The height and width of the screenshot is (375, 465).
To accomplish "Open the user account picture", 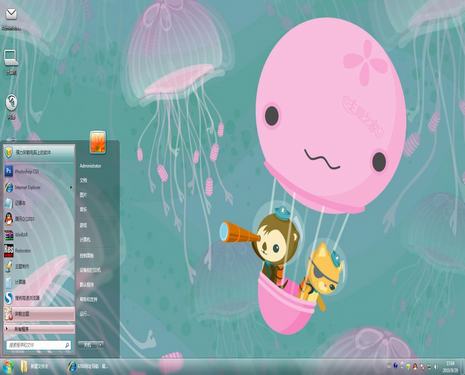I will point(98,142).
